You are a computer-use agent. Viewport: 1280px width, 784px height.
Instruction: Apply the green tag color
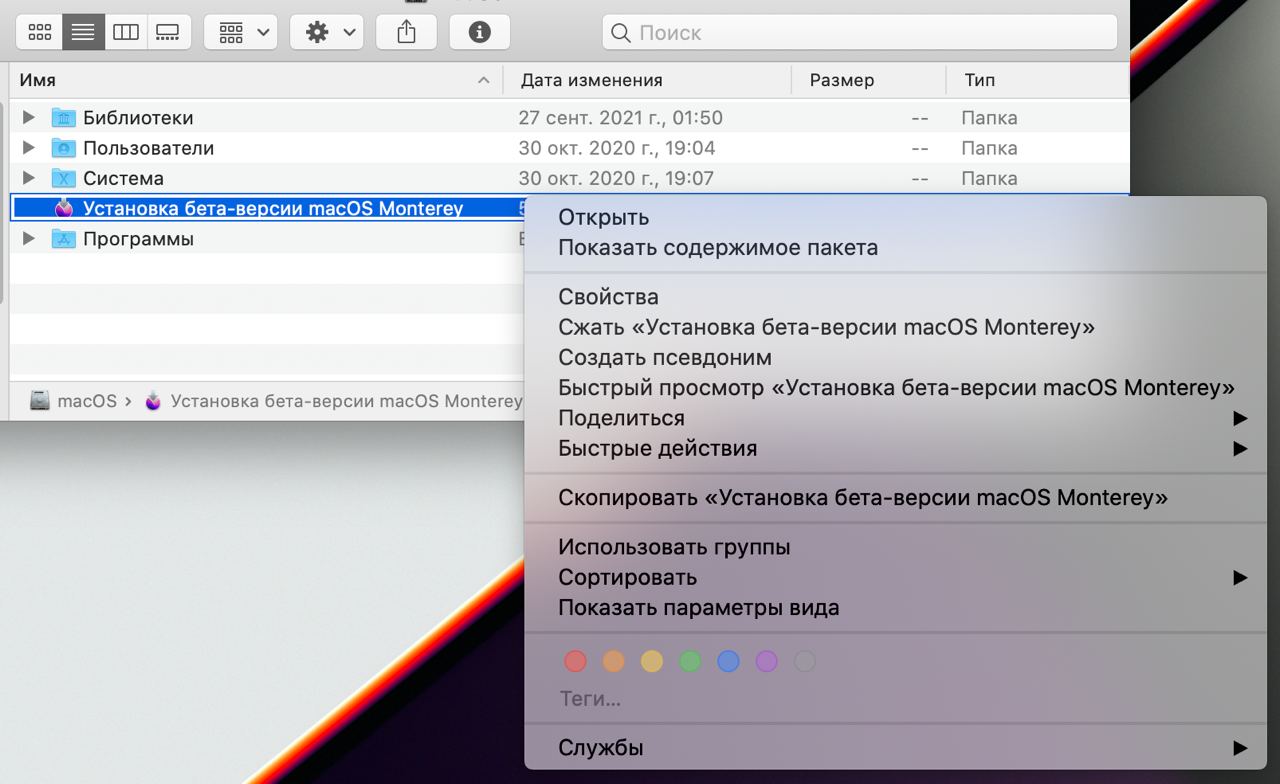[x=690, y=661]
